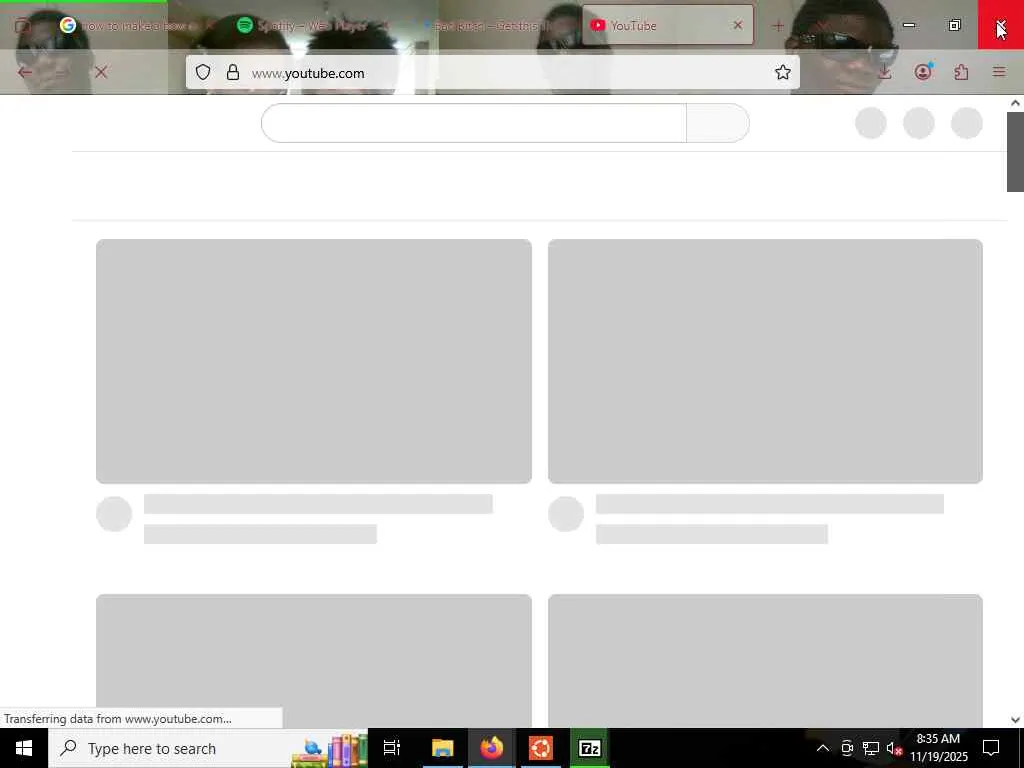
Task: Open the clock showing 8:35 AM
Action: [938, 748]
